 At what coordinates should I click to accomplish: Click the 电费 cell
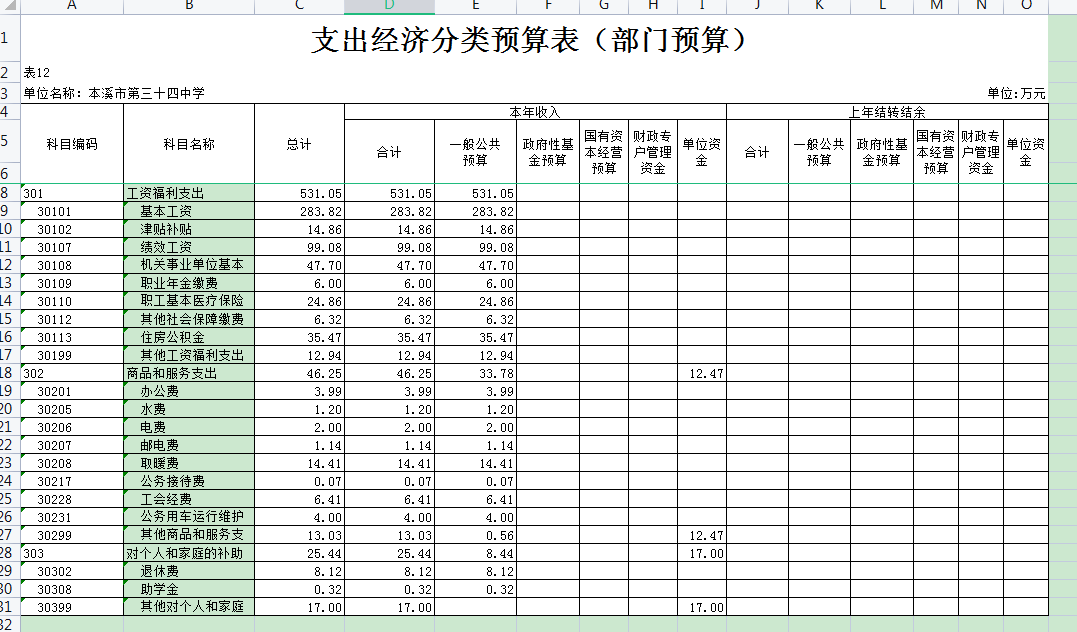tap(189, 427)
